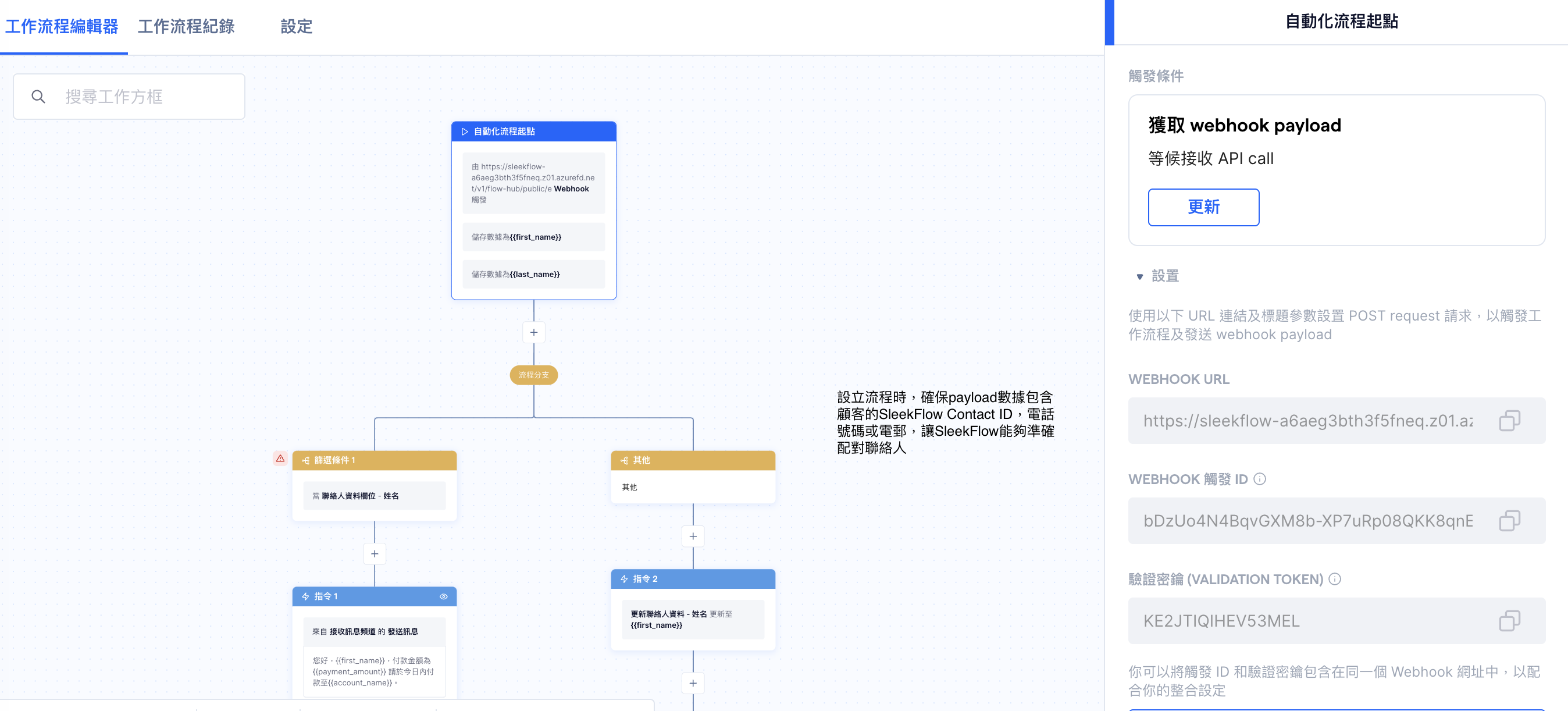Screen dimensions: 1568x711
Task: Click the 更新 button in the trigger panel
Action: [x=1203, y=207]
